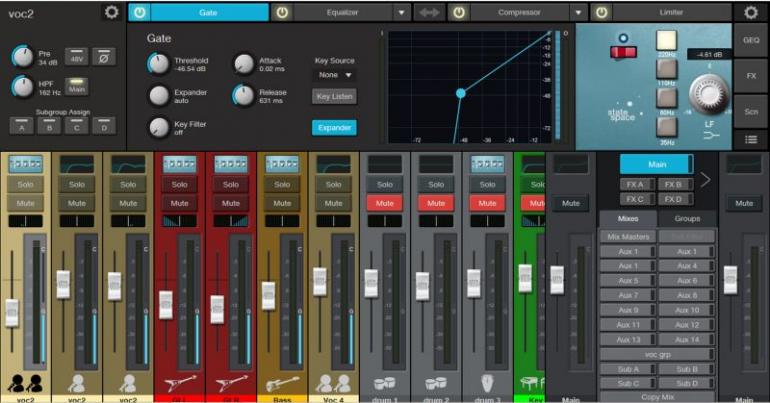Screen dimensions: 770x403
Task: Open the Mixes tab
Action: [x=628, y=219]
